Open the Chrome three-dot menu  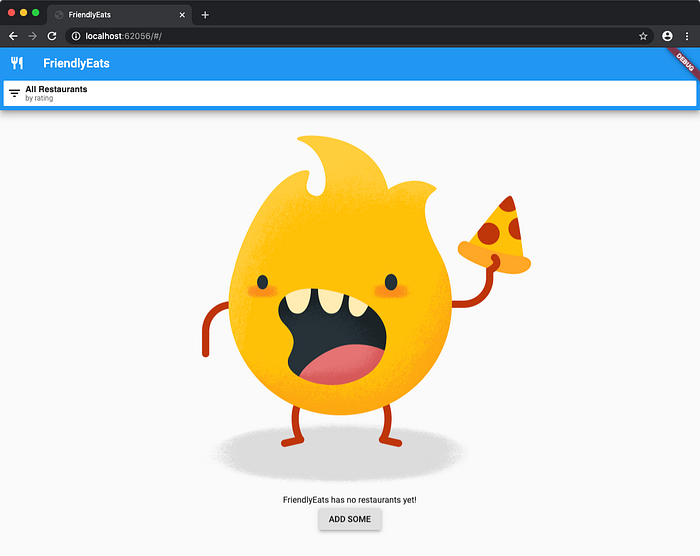[687, 36]
